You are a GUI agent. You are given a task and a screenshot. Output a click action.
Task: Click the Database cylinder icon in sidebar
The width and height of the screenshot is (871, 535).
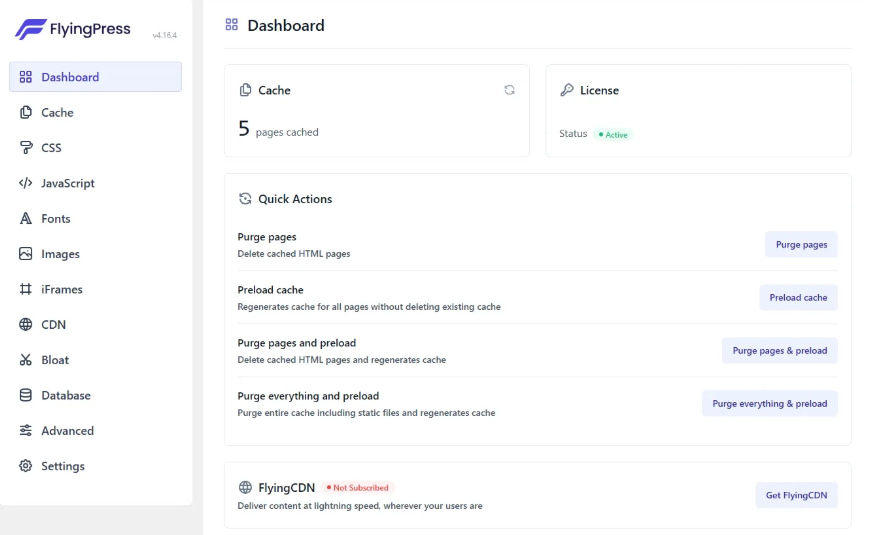click(26, 395)
